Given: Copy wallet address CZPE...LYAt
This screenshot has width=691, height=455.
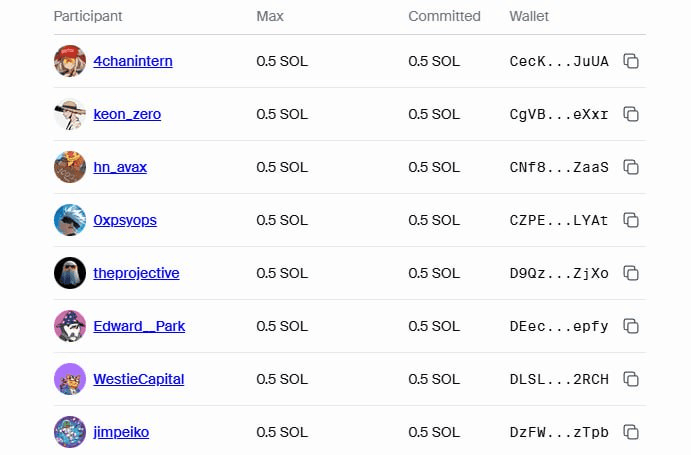Looking at the screenshot, I should [631, 220].
